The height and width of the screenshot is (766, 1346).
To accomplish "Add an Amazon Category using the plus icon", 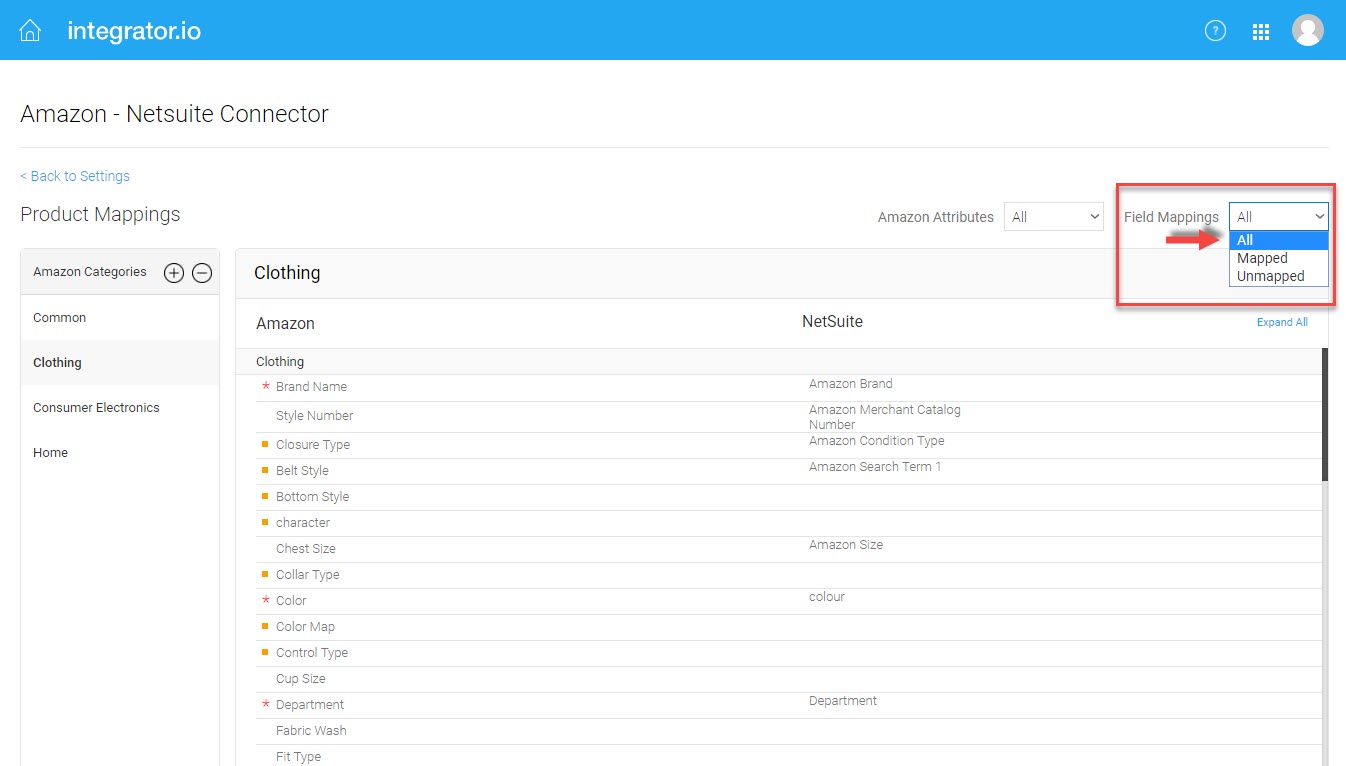I will click(x=173, y=272).
